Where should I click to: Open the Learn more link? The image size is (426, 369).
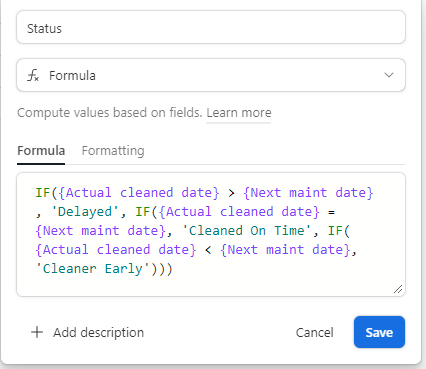pyautogui.click(x=239, y=113)
